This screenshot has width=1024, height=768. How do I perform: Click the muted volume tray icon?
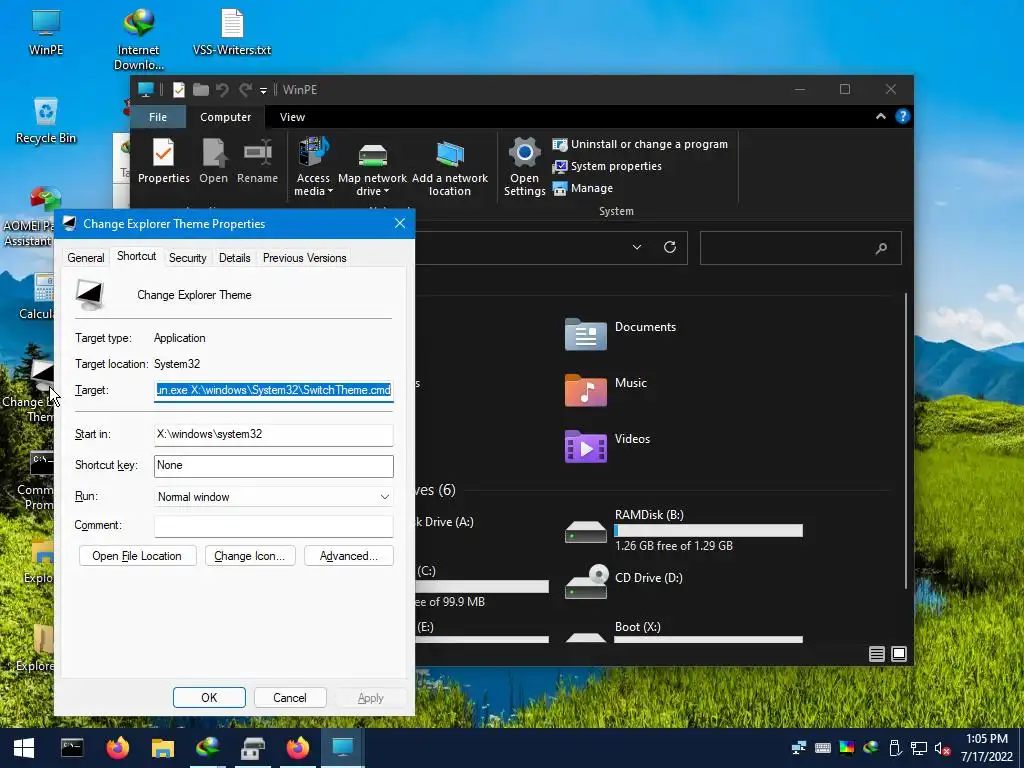point(942,749)
